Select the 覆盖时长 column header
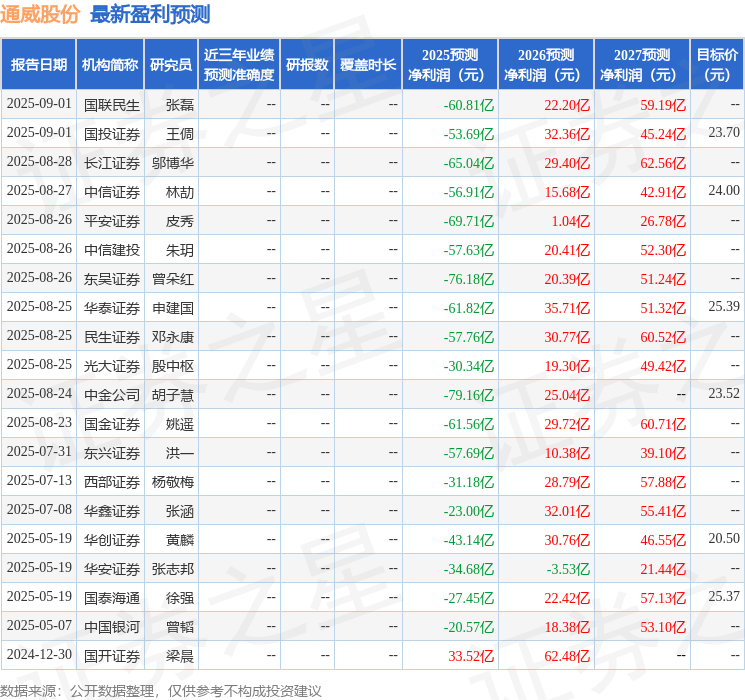The width and height of the screenshot is (745, 700). pyautogui.click(x=368, y=65)
